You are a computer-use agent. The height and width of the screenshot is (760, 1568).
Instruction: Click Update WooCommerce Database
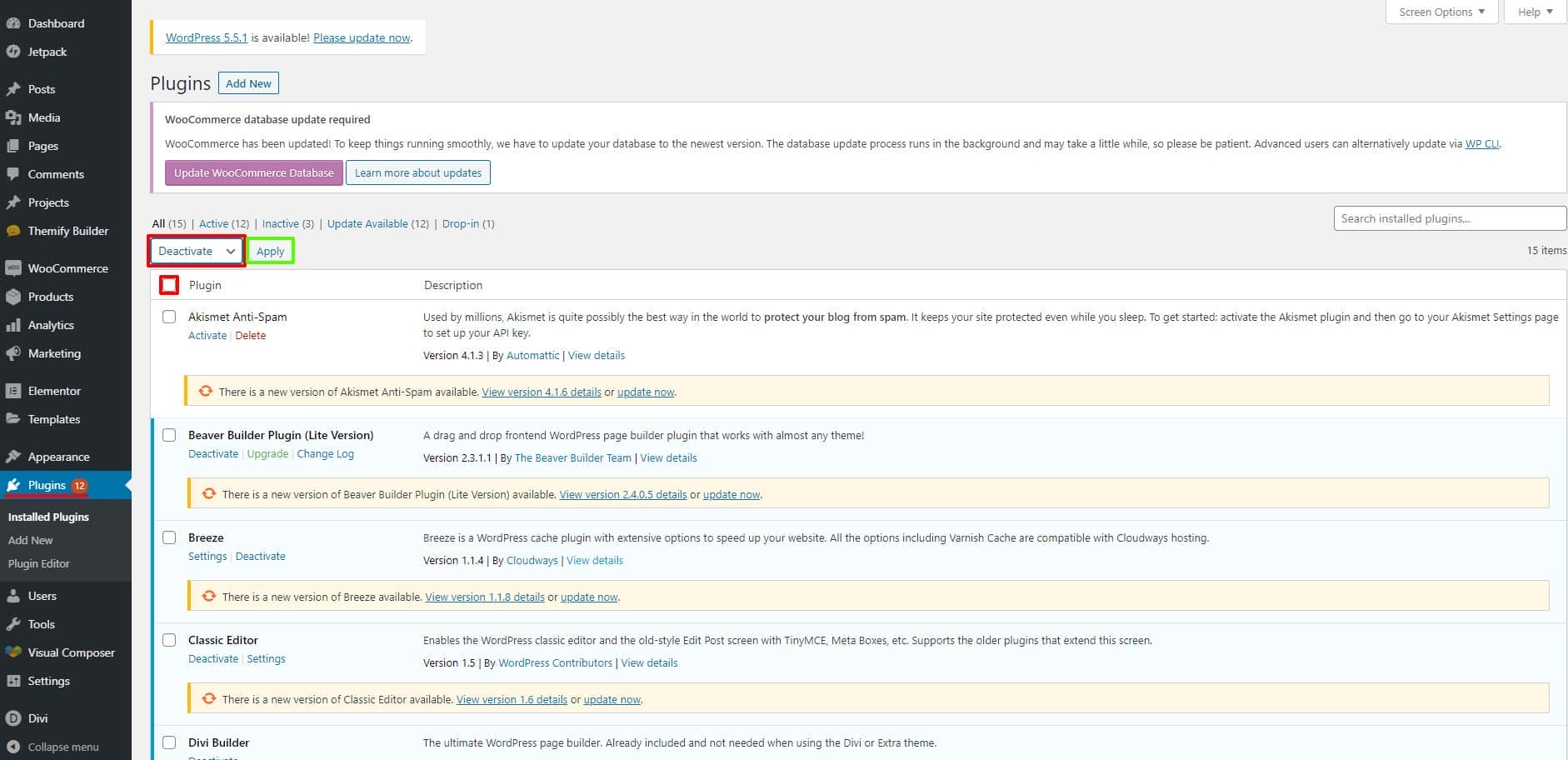[x=252, y=172]
